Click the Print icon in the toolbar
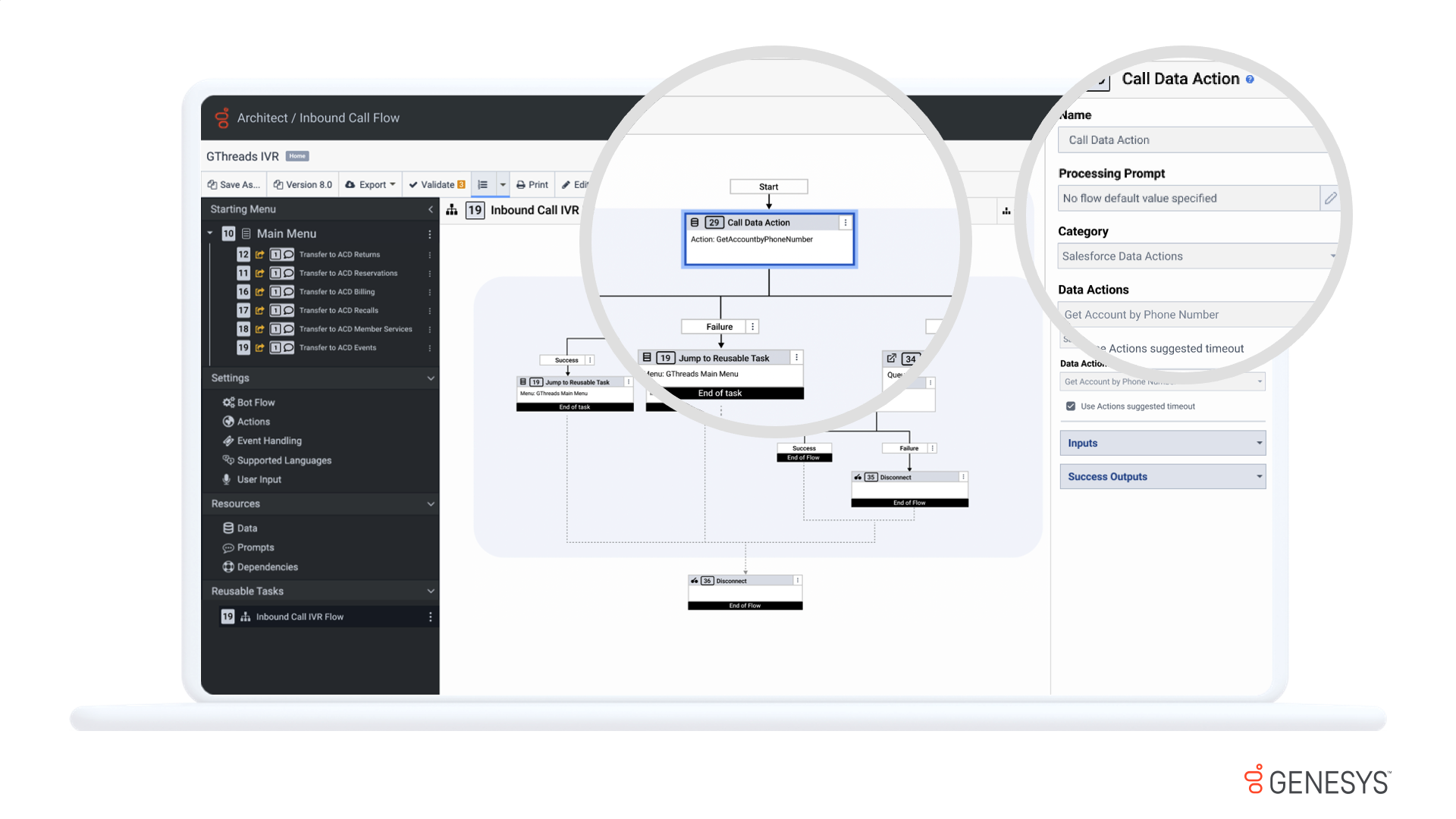The image size is (1456, 819). pos(519,184)
